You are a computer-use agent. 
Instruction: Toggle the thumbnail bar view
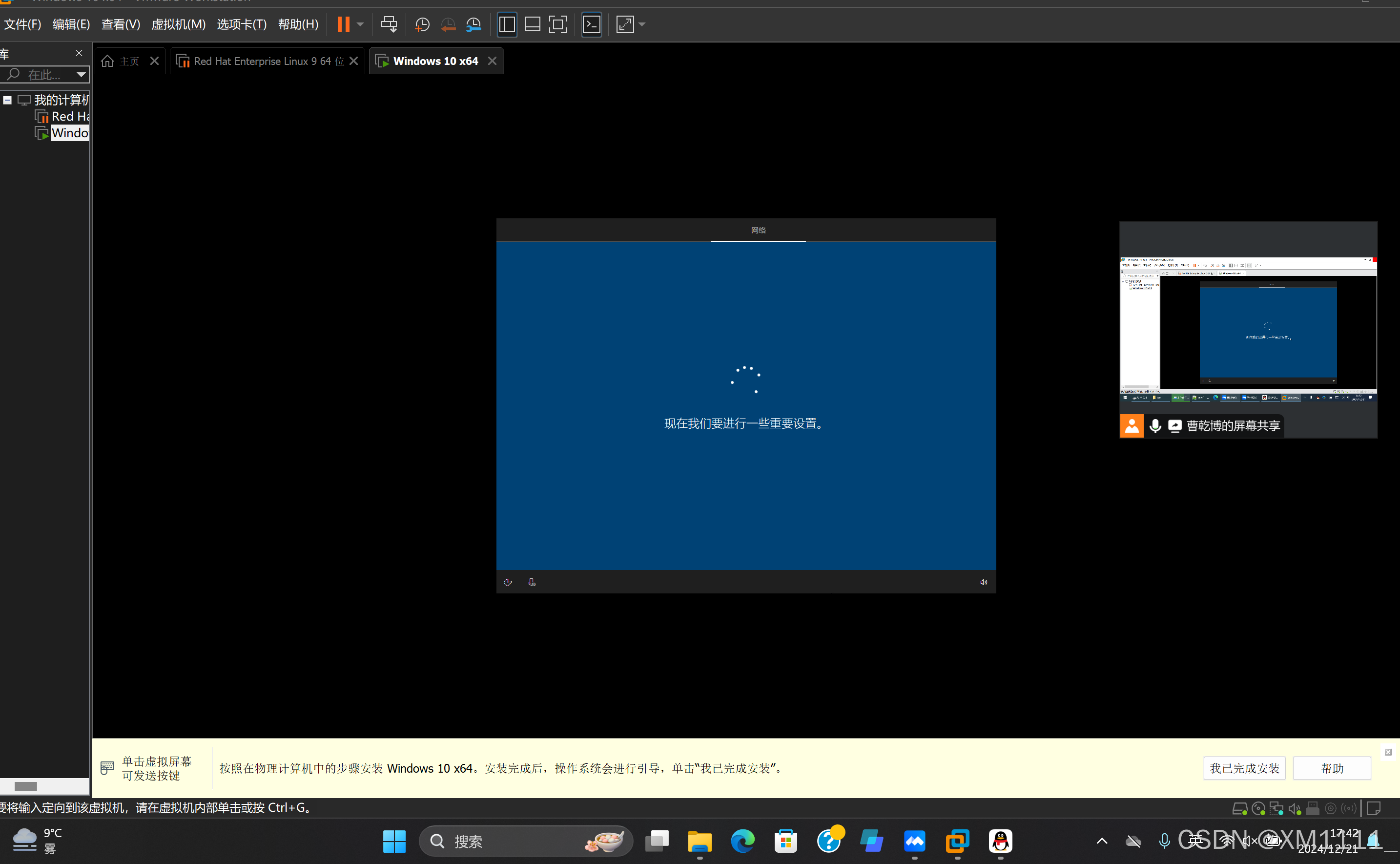532,24
